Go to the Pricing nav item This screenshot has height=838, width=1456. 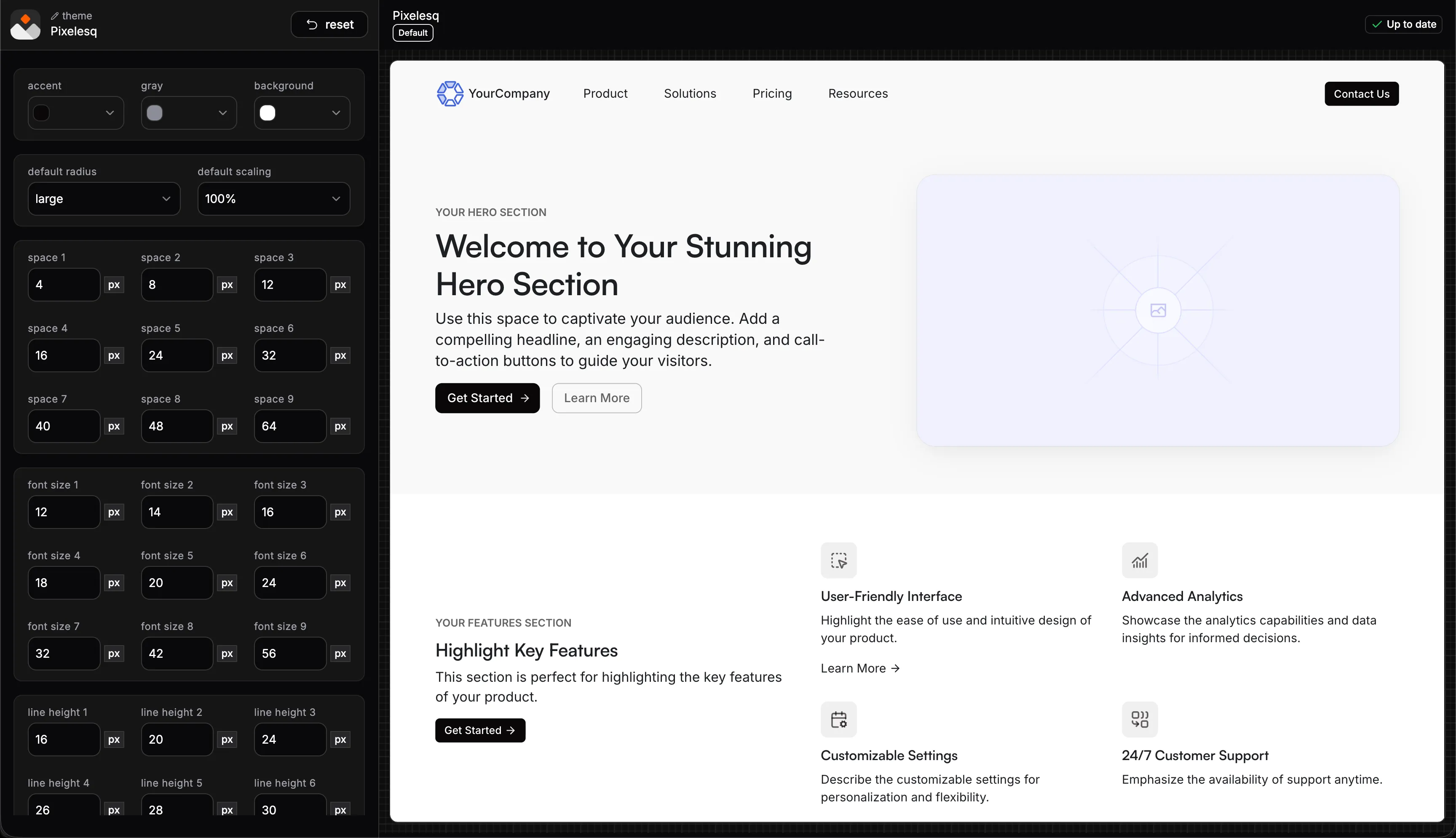tap(771, 93)
